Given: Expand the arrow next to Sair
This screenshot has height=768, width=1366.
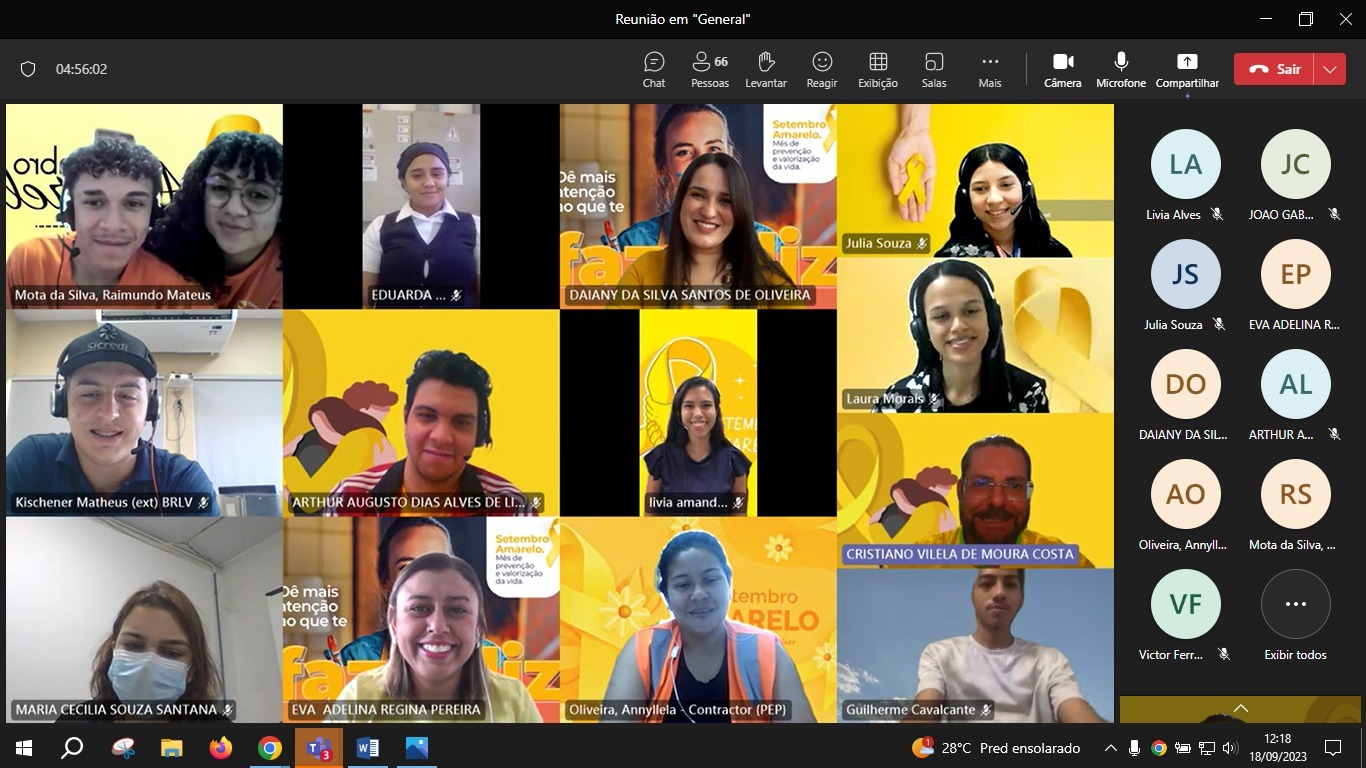Looking at the screenshot, I should 1330,69.
